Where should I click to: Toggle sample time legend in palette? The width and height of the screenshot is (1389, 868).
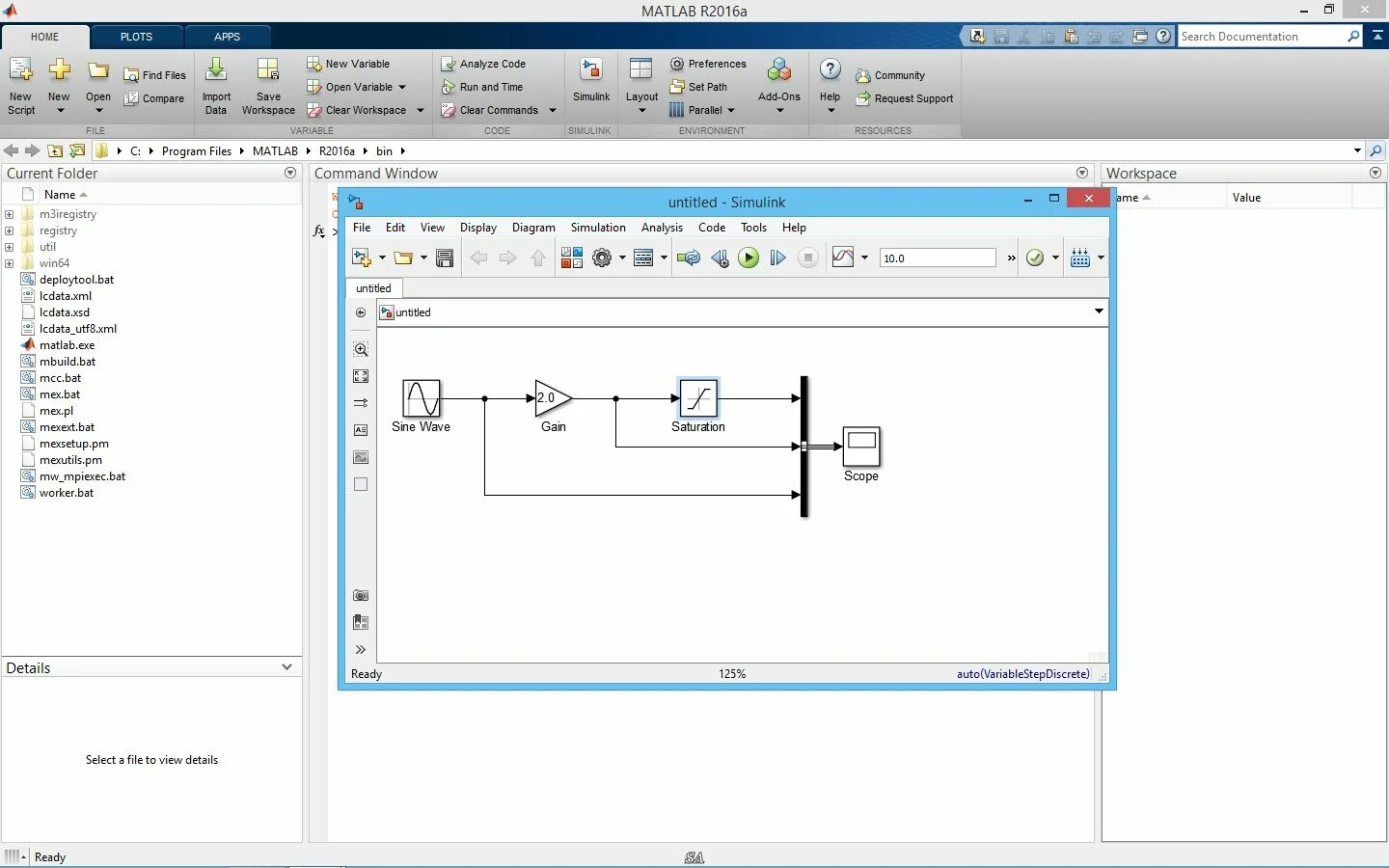[x=361, y=403]
